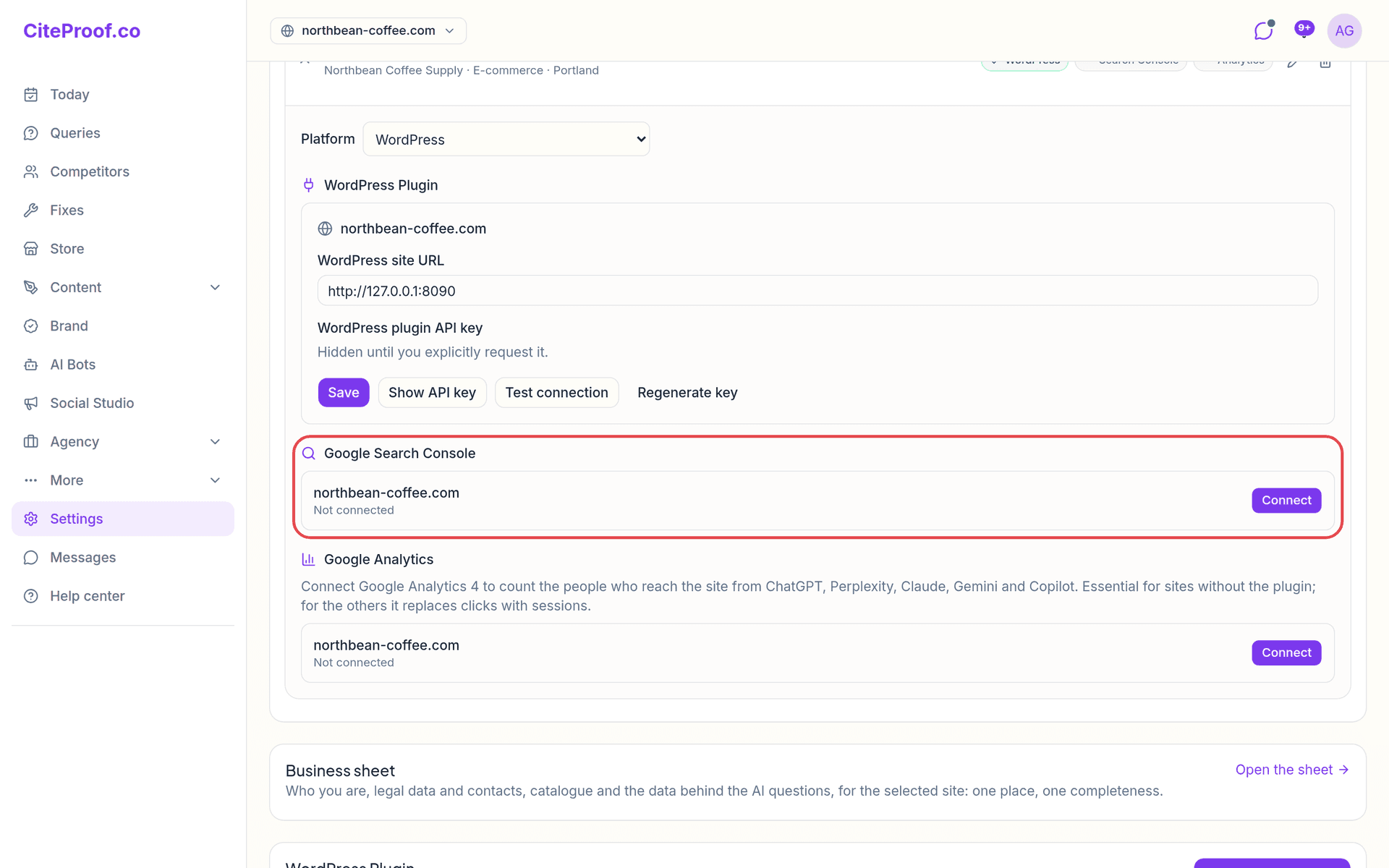Screen dimensions: 1389x868
Task: Click the calendar icon beside Today
Action: [x=30, y=95]
